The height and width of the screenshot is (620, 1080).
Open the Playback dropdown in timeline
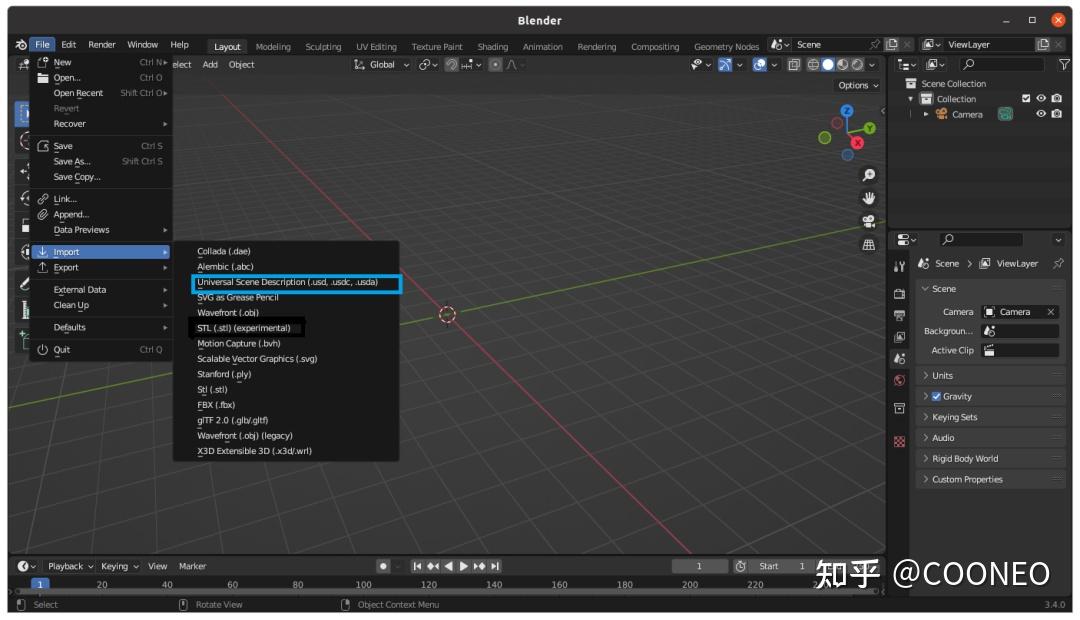point(70,566)
